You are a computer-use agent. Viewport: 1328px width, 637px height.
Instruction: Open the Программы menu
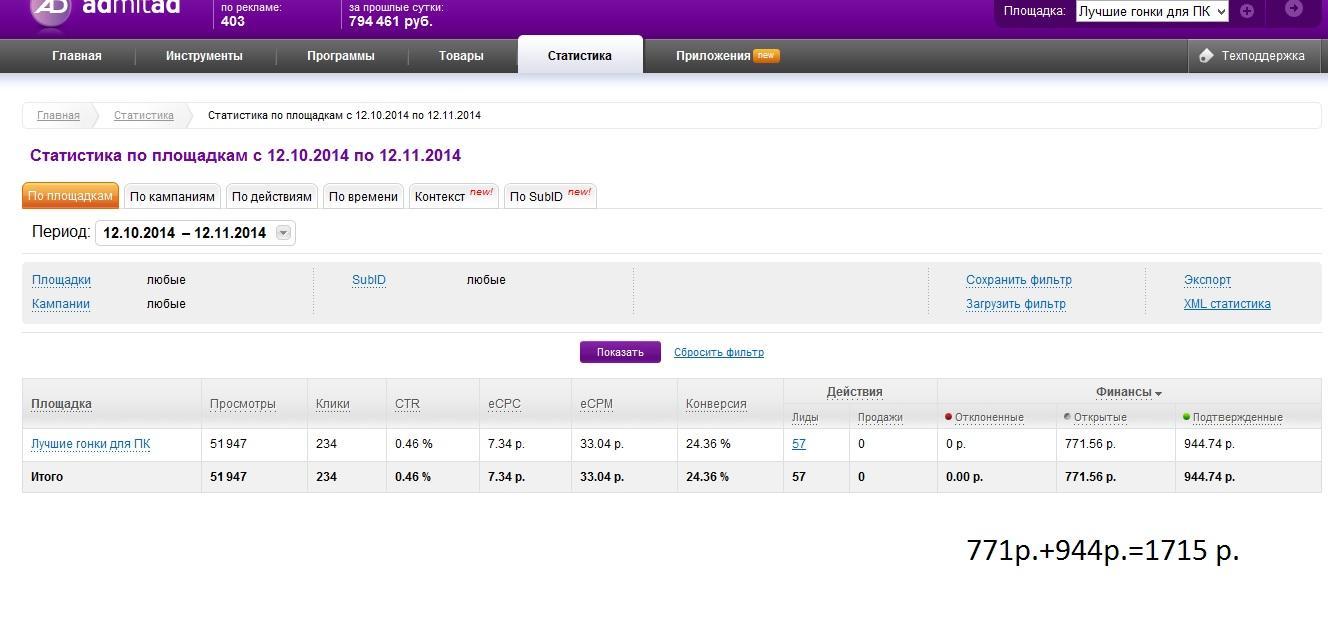click(341, 56)
